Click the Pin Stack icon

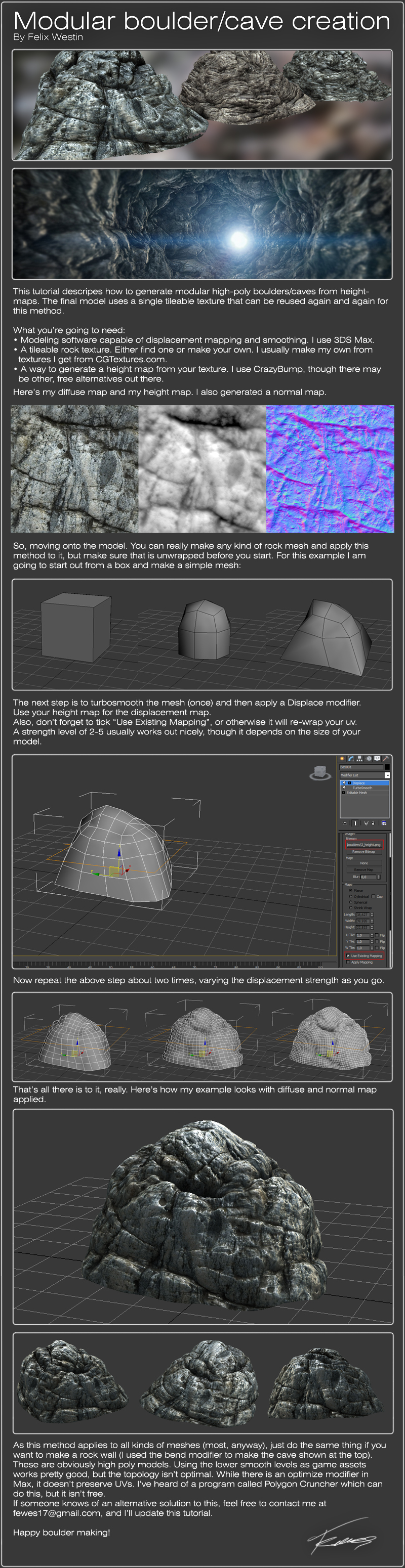tap(345, 823)
